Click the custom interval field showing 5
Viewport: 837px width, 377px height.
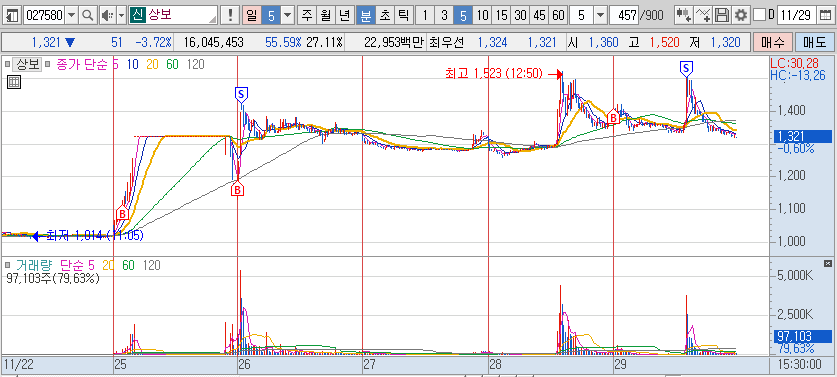click(x=582, y=15)
